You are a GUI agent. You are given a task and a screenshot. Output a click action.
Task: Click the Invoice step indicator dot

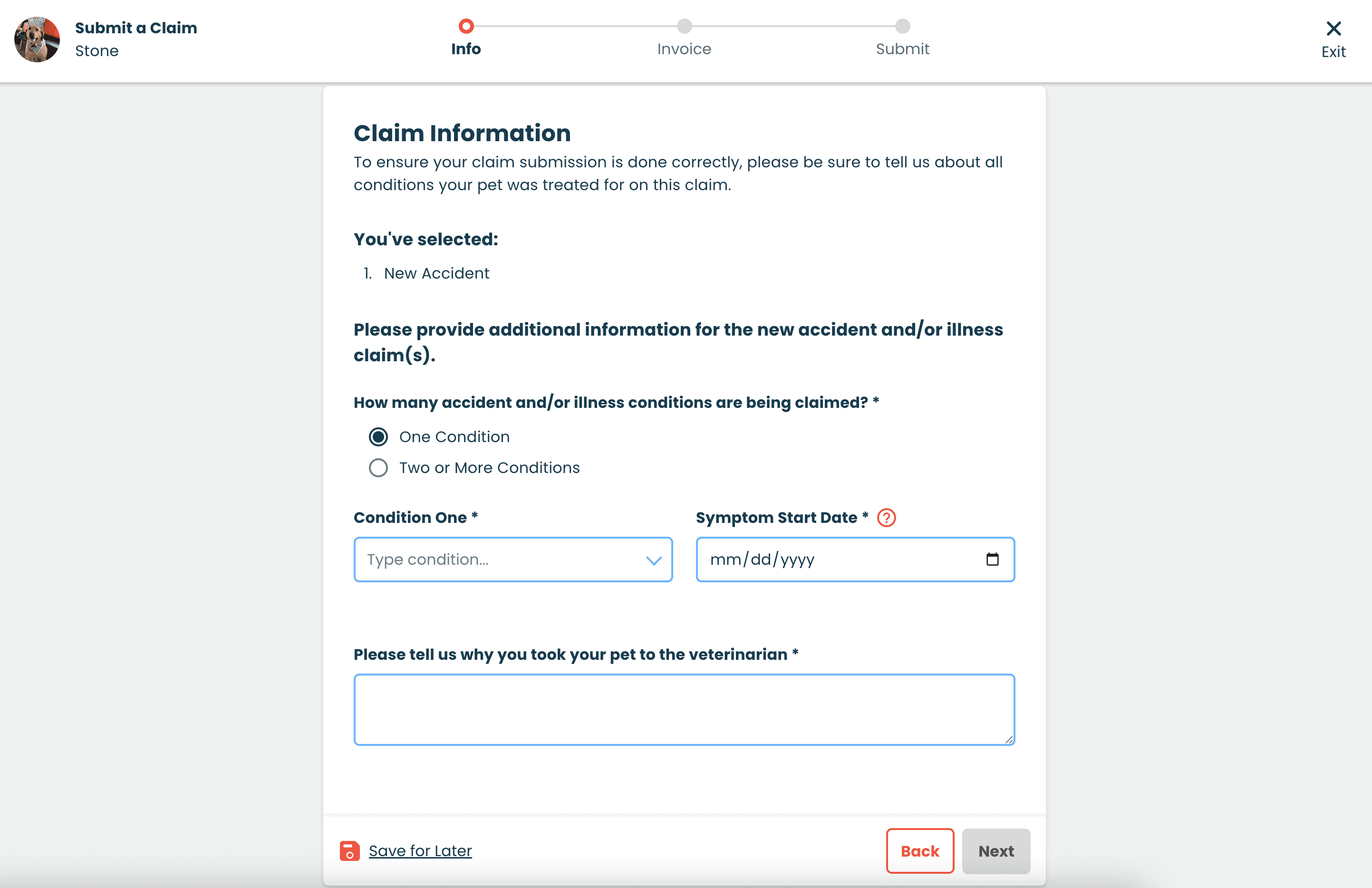pyautogui.click(x=684, y=26)
